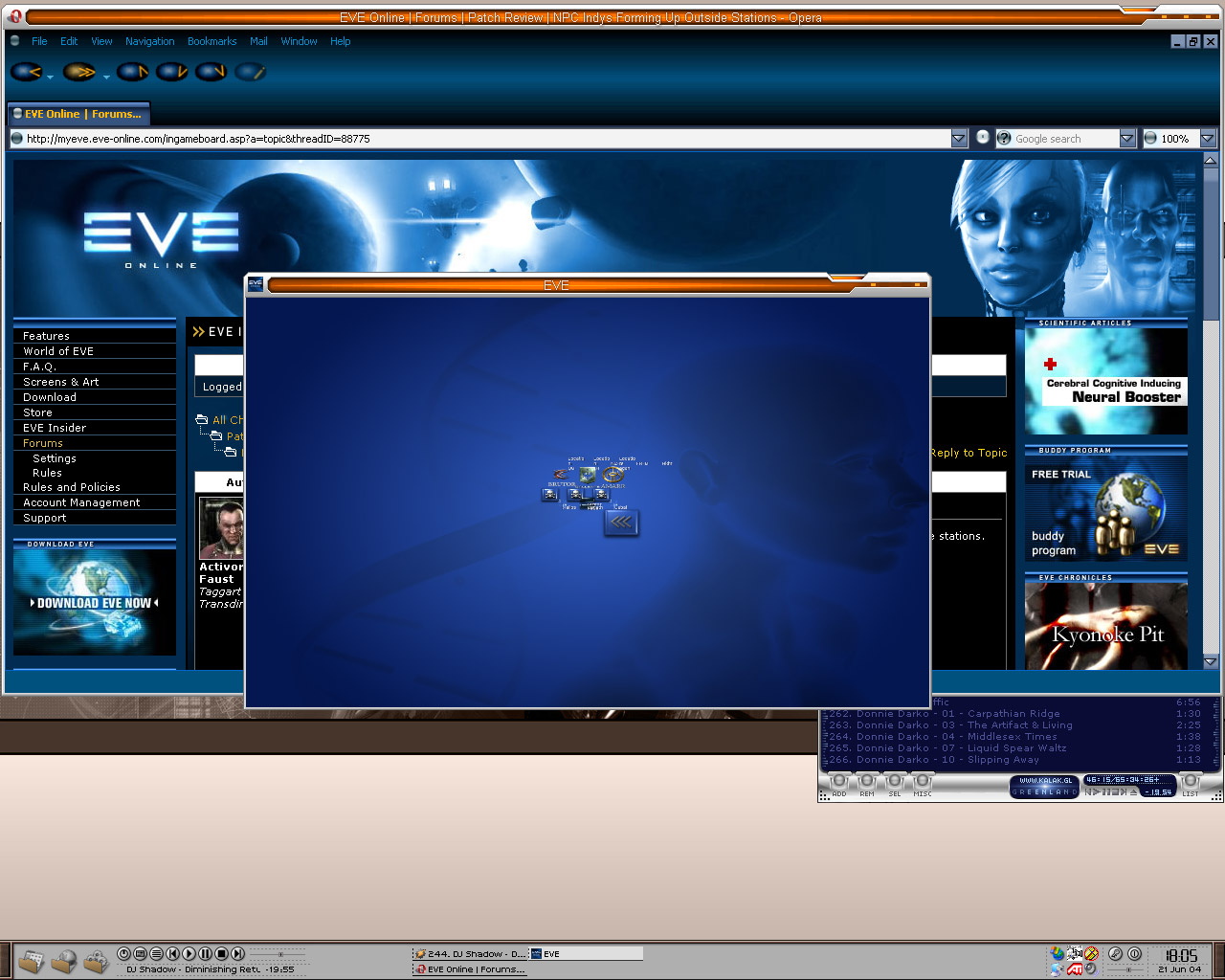
Task: Open the World of EVE link
Action: pos(58,351)
